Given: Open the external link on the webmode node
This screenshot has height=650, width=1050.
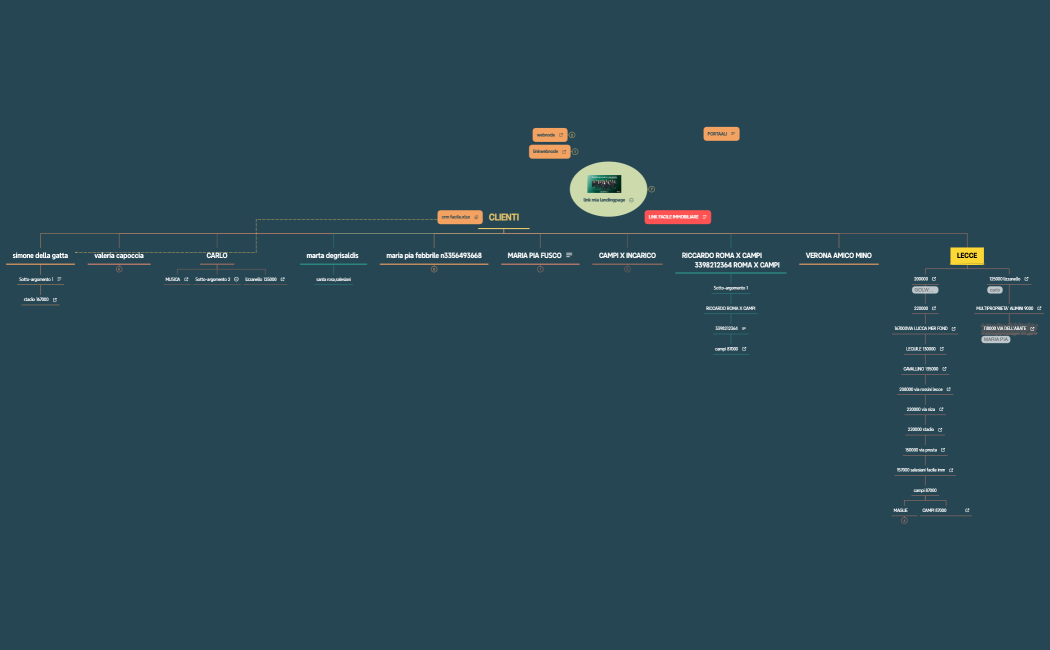Looking at the screenshot, I should 561,135.
